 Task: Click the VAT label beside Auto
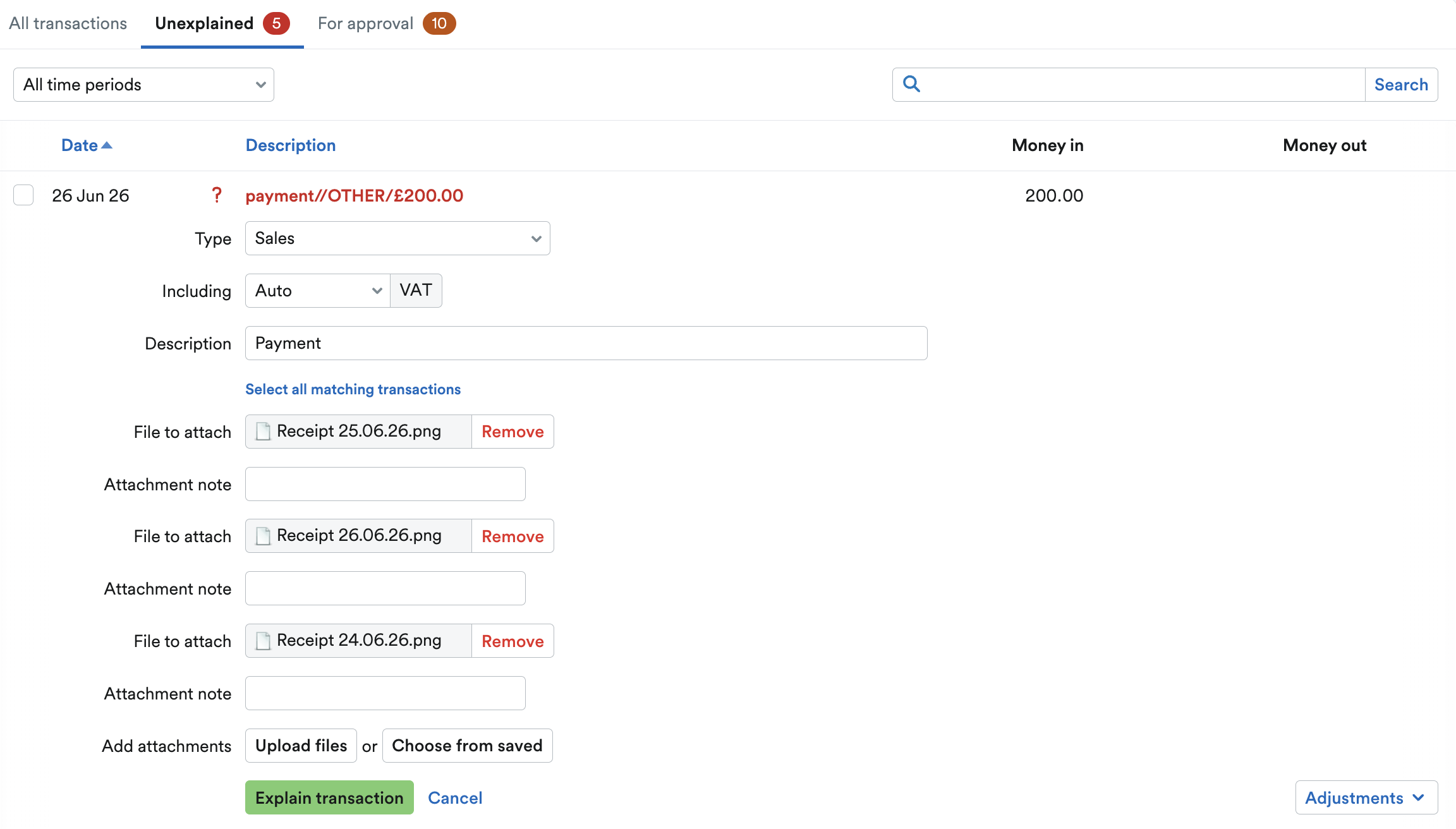click(x=416, y=291)
